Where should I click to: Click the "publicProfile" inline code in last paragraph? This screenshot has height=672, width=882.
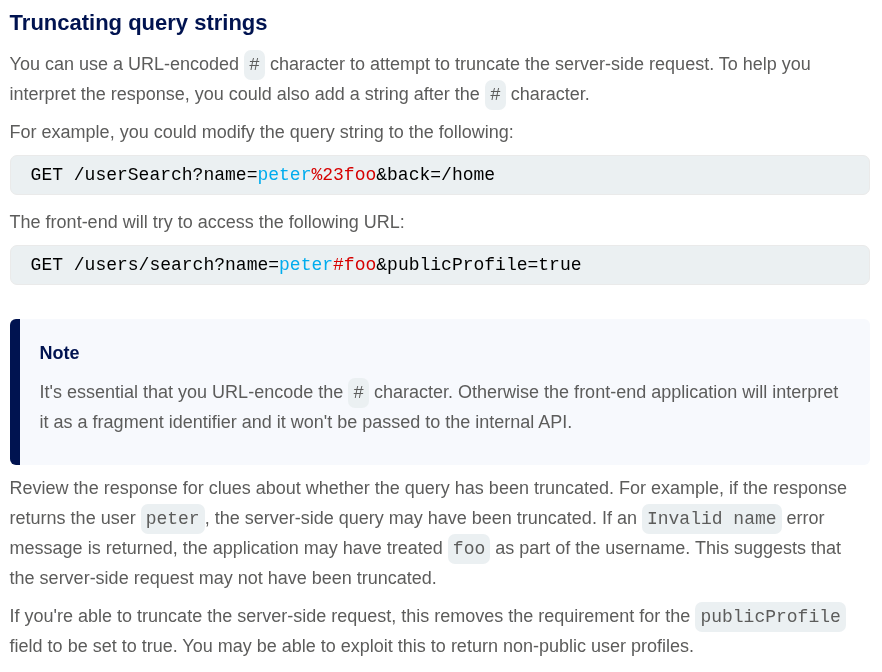(770, 617)
